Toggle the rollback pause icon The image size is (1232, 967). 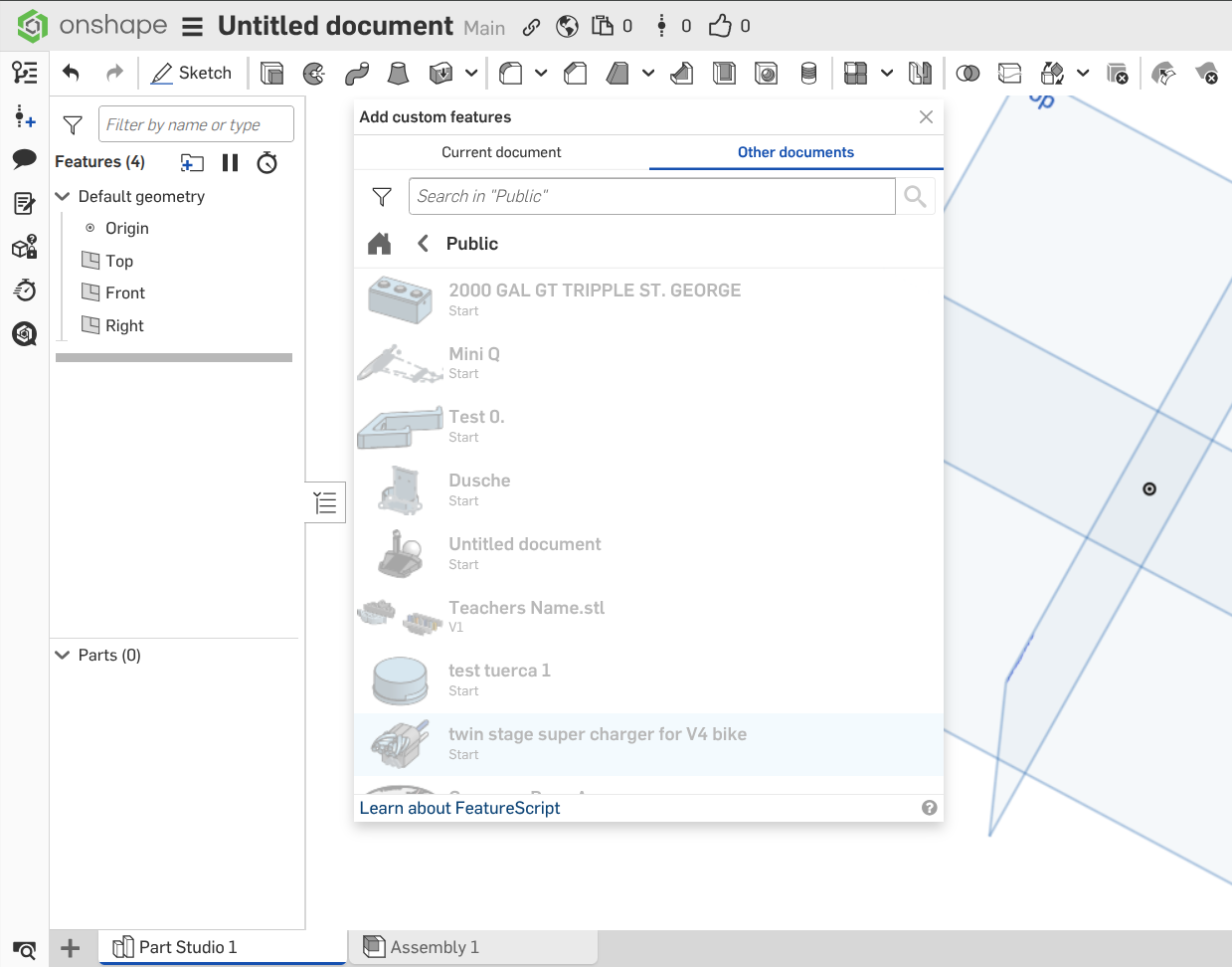(x=230, y=163)
